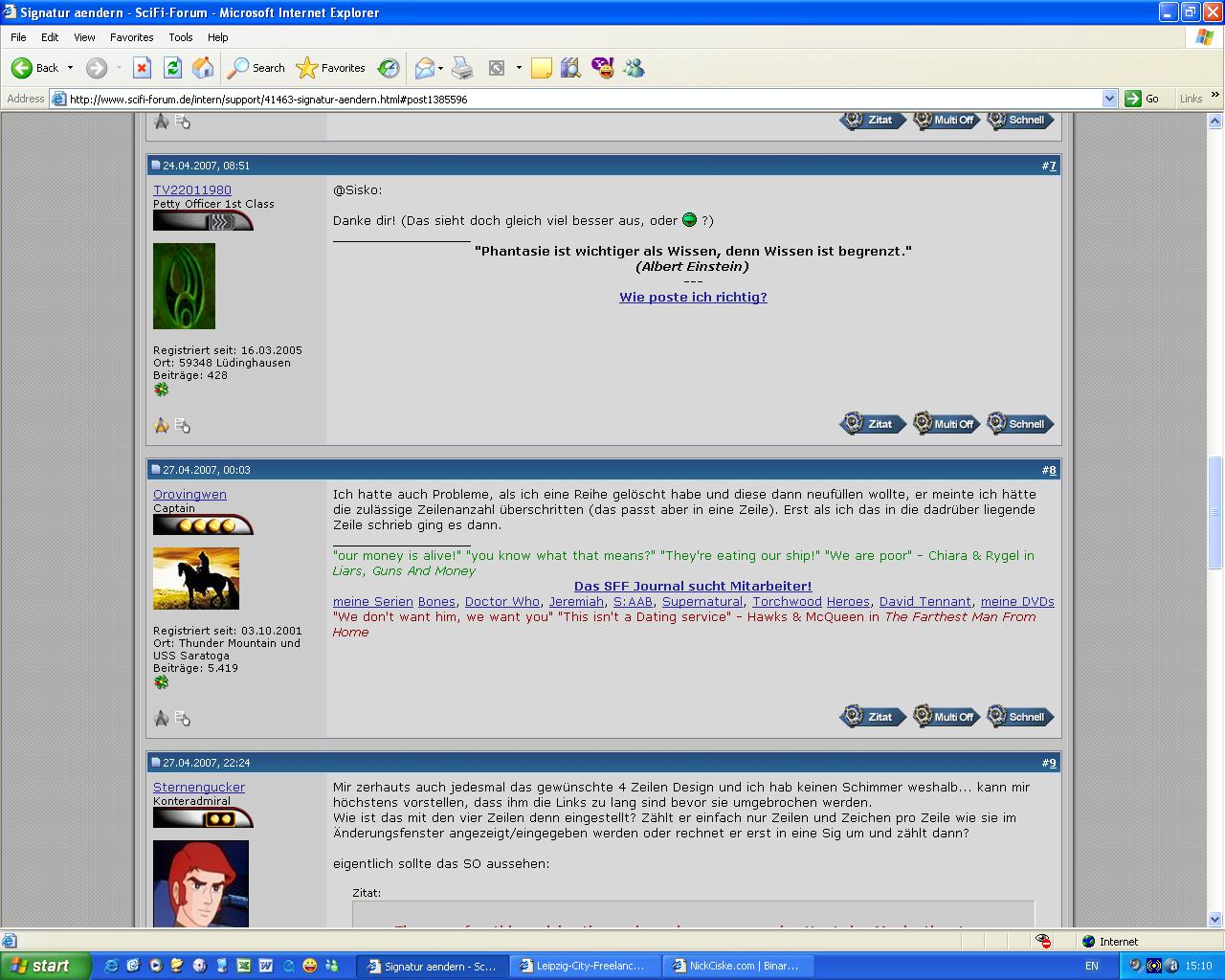Open the Tools menu

click(x=180, y=37)
